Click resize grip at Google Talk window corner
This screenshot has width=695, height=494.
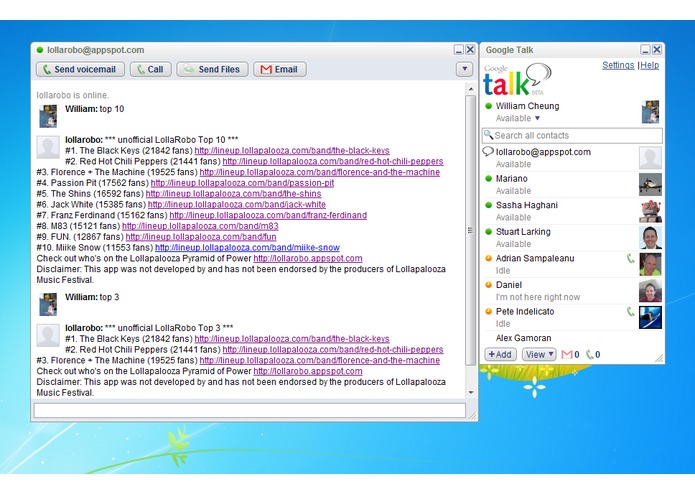659,358
